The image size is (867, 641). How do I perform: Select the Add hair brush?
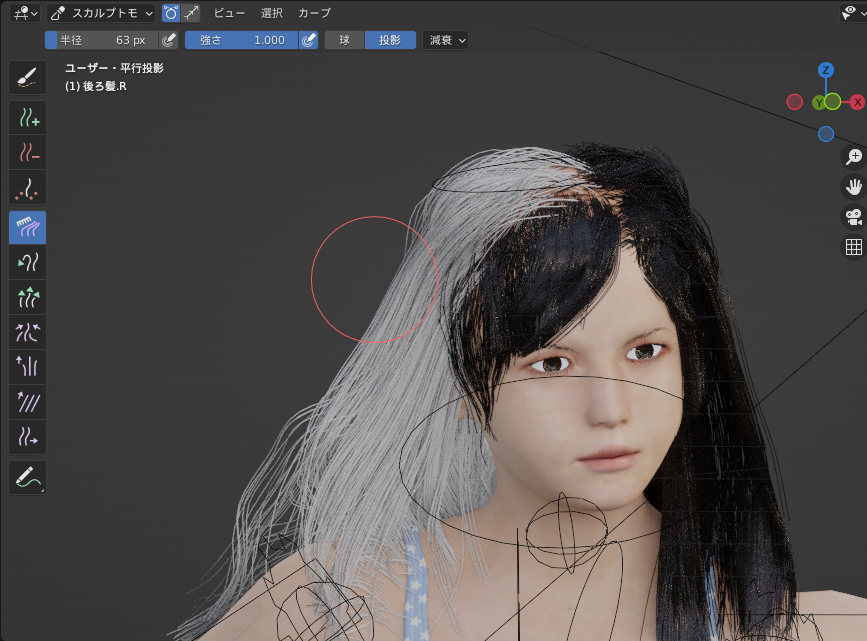(x=27, y=117)
